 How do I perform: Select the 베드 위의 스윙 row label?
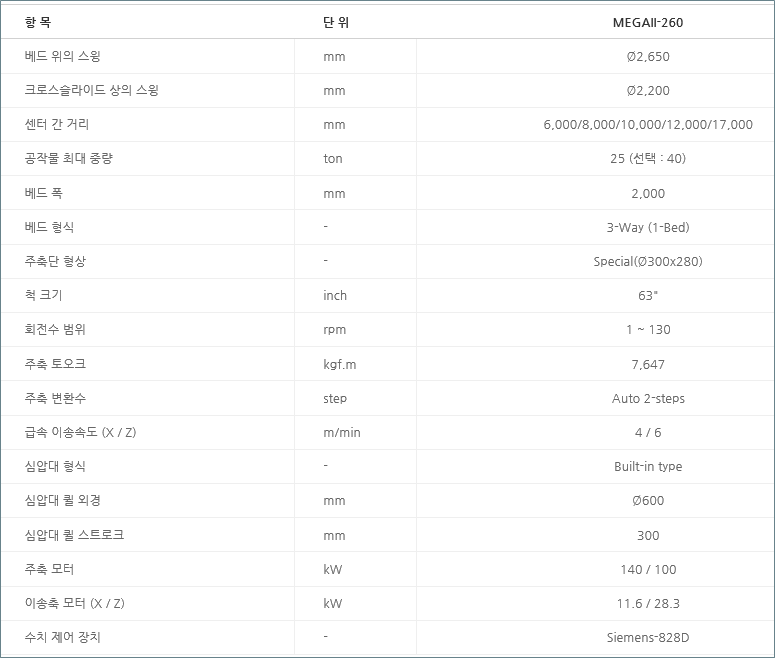click(63, 56)
